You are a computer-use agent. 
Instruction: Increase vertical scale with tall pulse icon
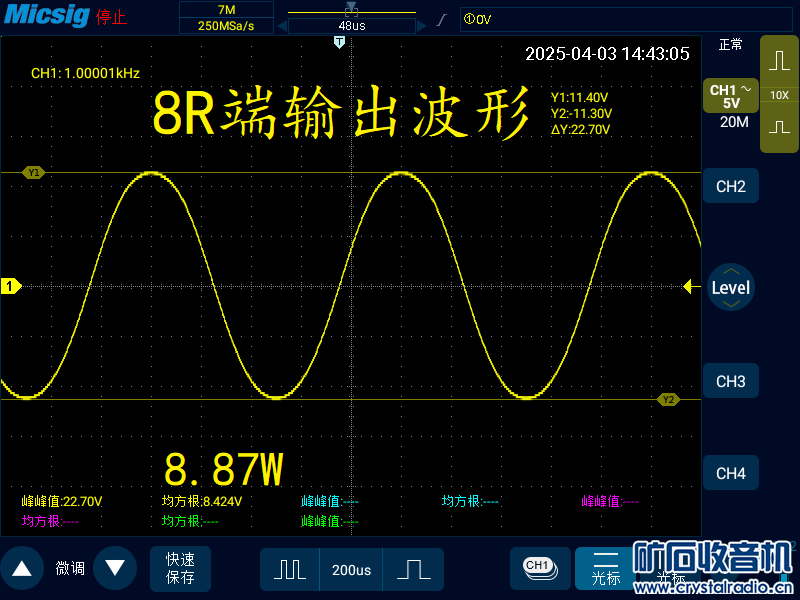(779, 61)
